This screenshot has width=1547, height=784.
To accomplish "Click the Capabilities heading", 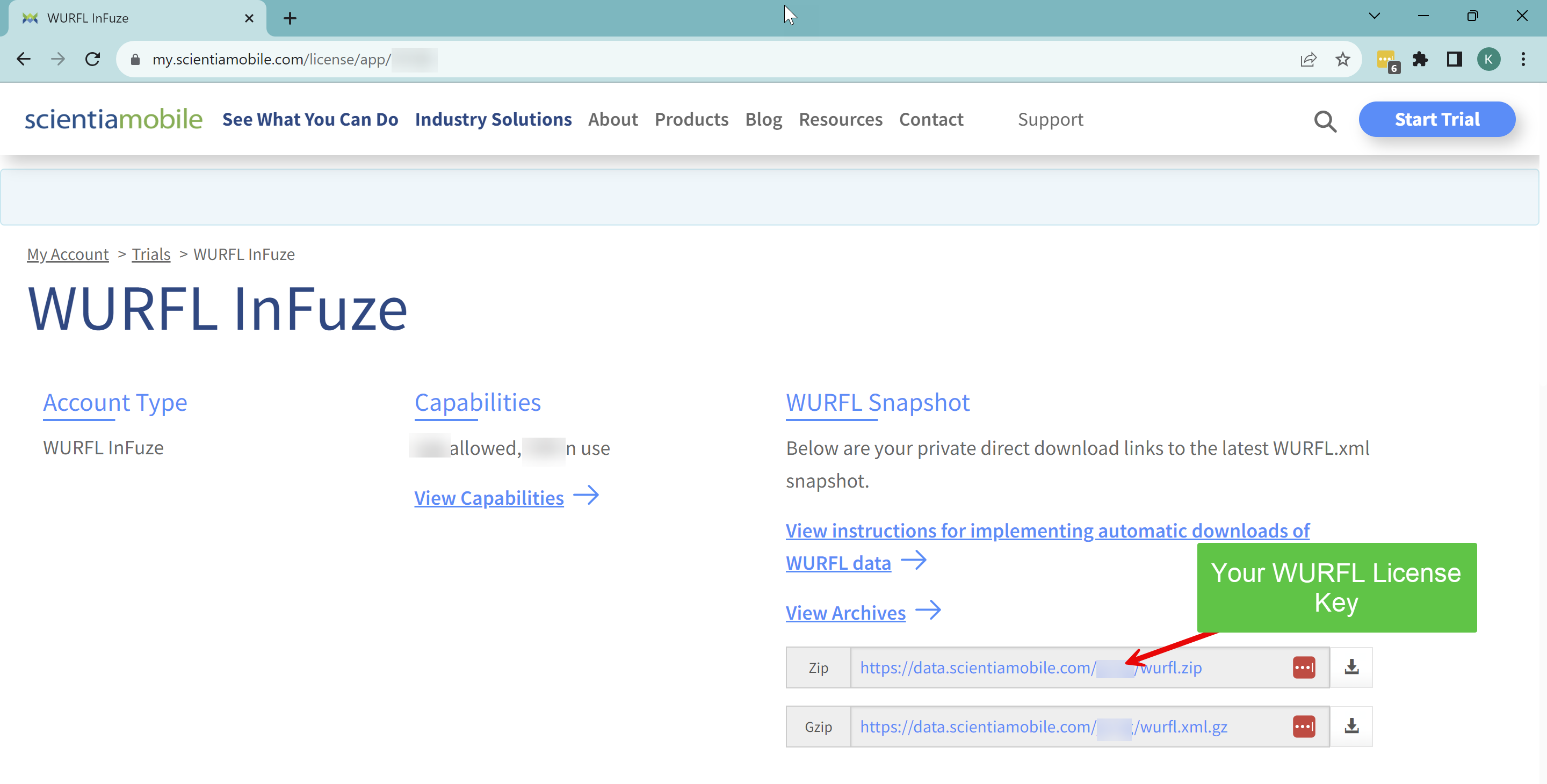I will pyautogui.click(x=478, y=403).
